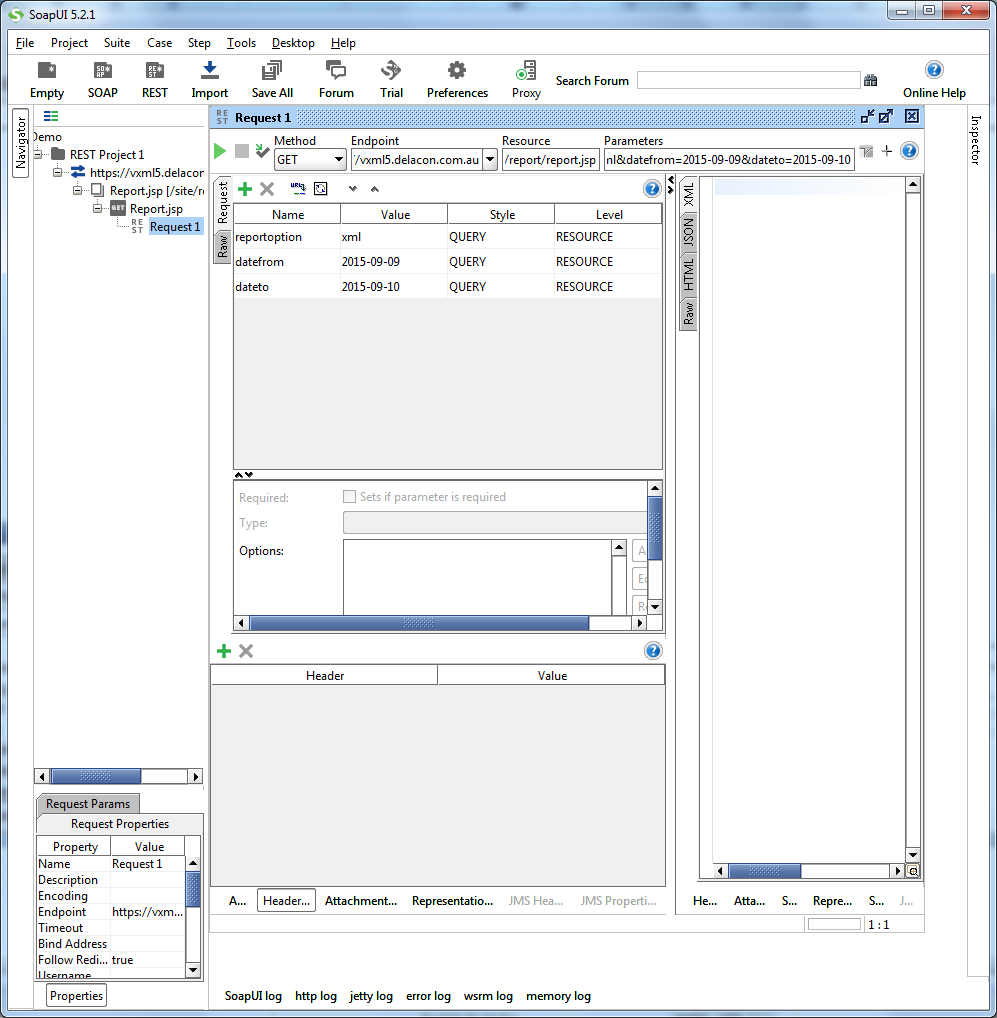
Task: Check the 'Sets if parameter is required' box
Action: [349, 497]
